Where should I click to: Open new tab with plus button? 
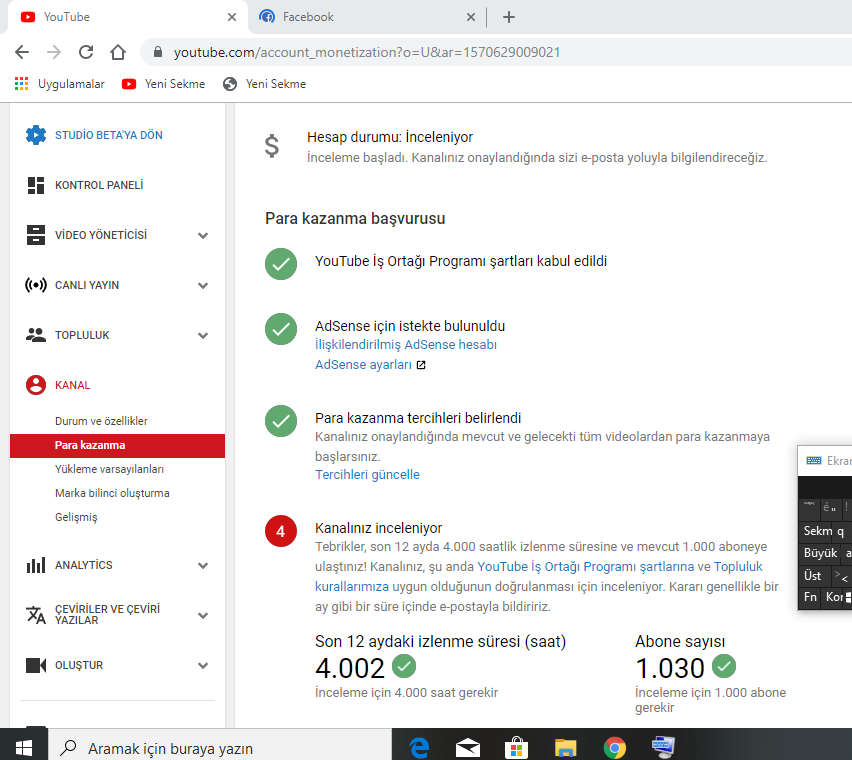pyautogui.click(x=509, y=17)
